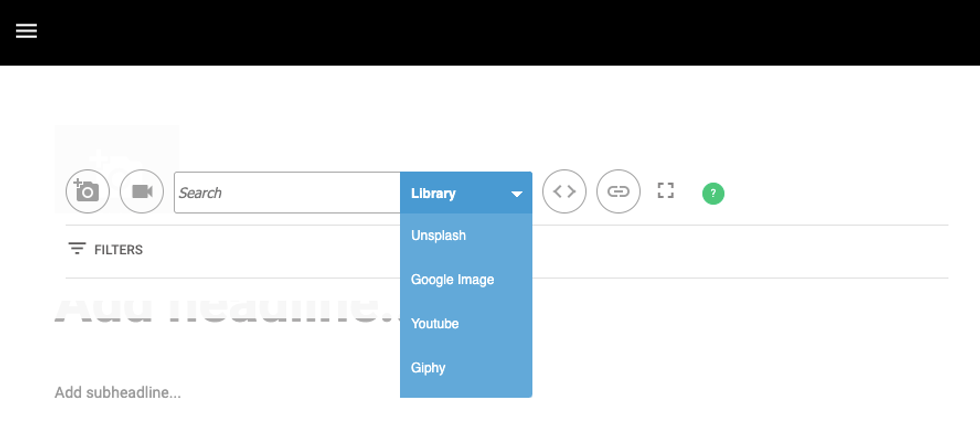Click the Add subheadline placeholder text
This screenshot has width=980, height=424.
coord(118,392)
